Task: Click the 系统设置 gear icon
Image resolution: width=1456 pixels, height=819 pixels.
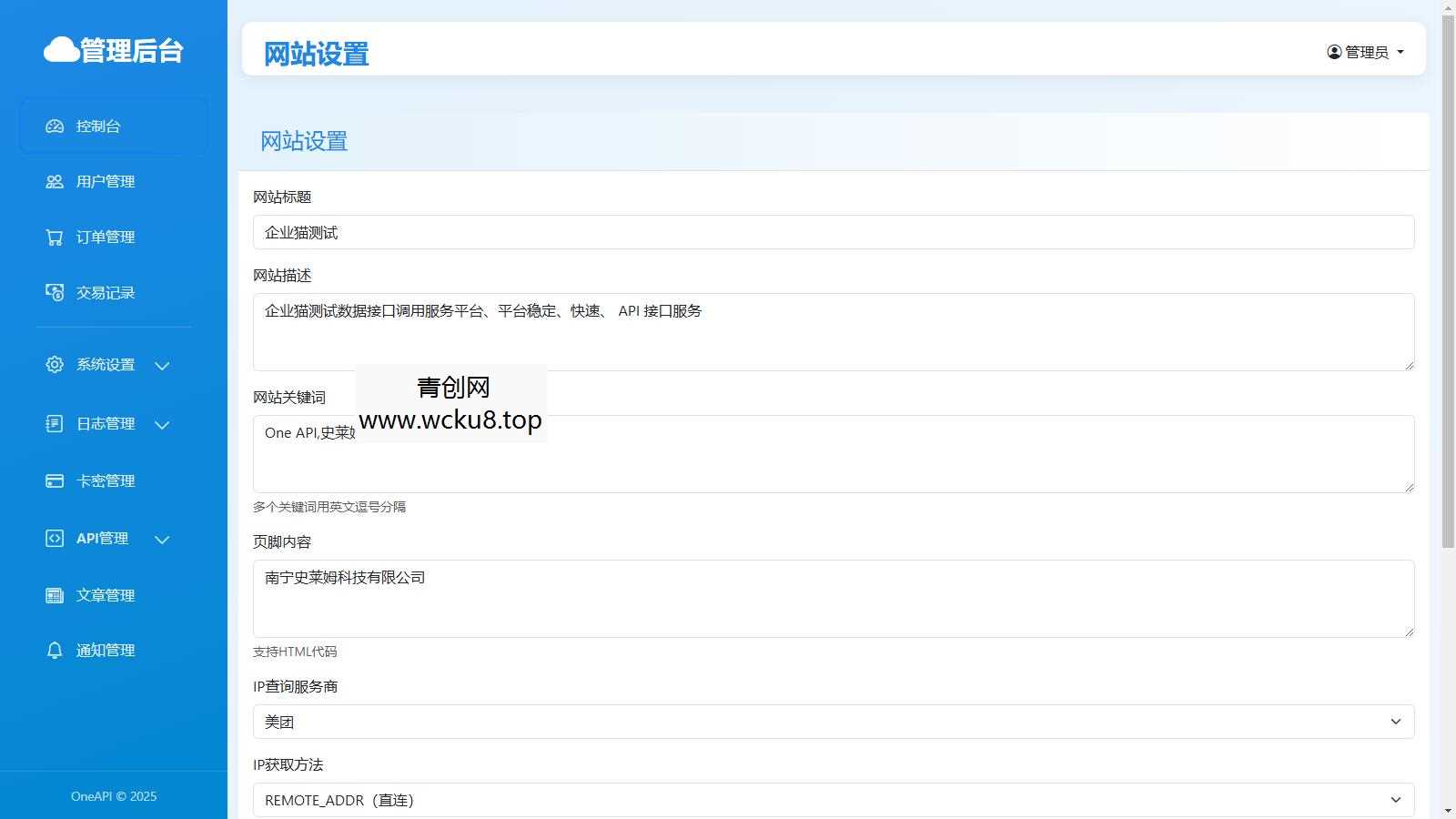Action: (x=53, y=364)
